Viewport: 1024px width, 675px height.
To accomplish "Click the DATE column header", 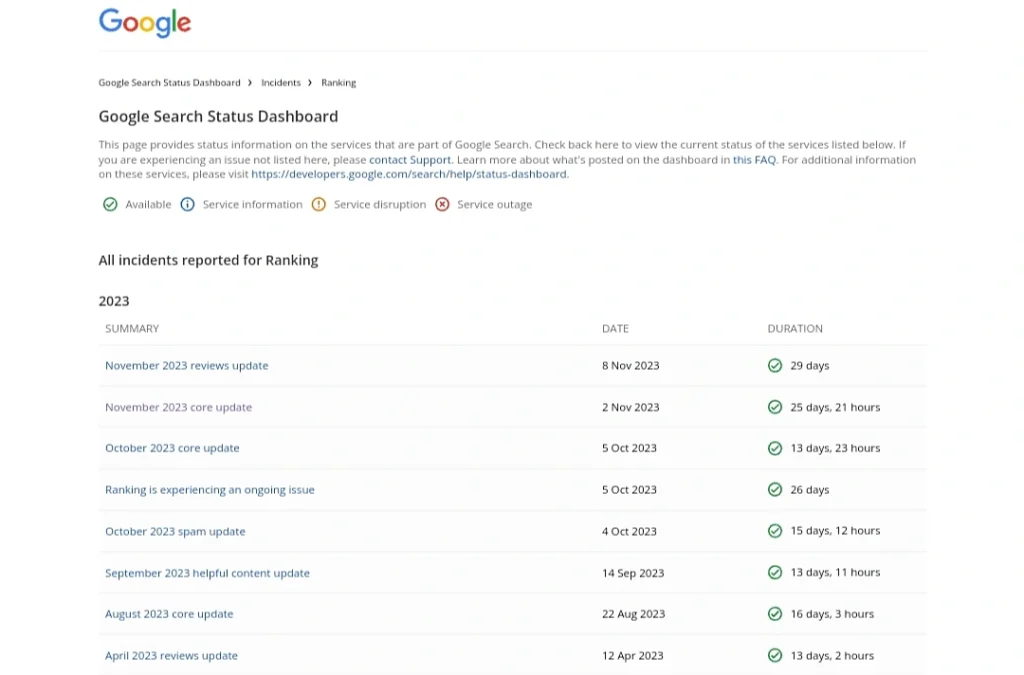I will 615,328.
